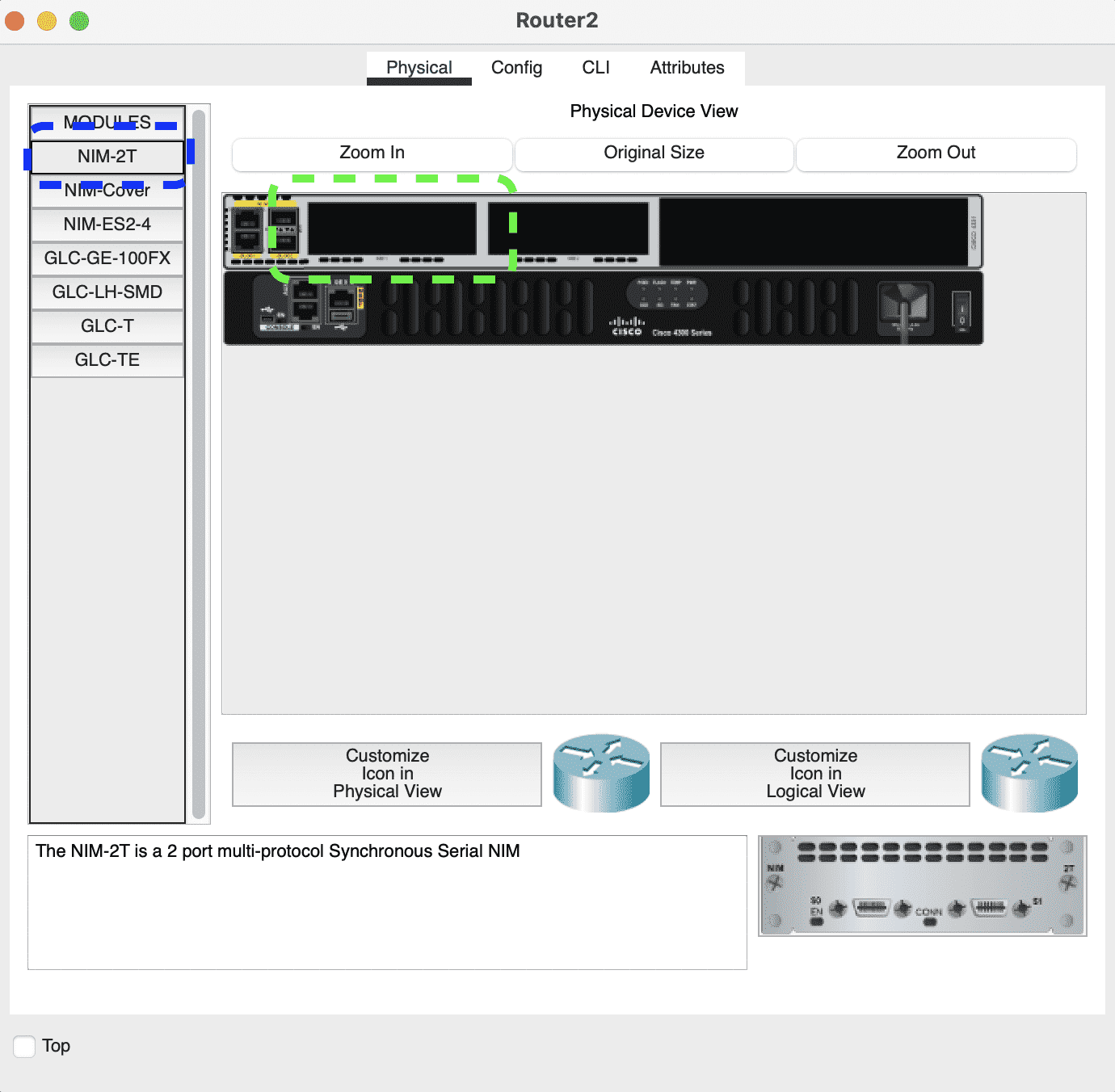Click the physical view router icon
The image size is (1115, 1092).
point(601,773)
